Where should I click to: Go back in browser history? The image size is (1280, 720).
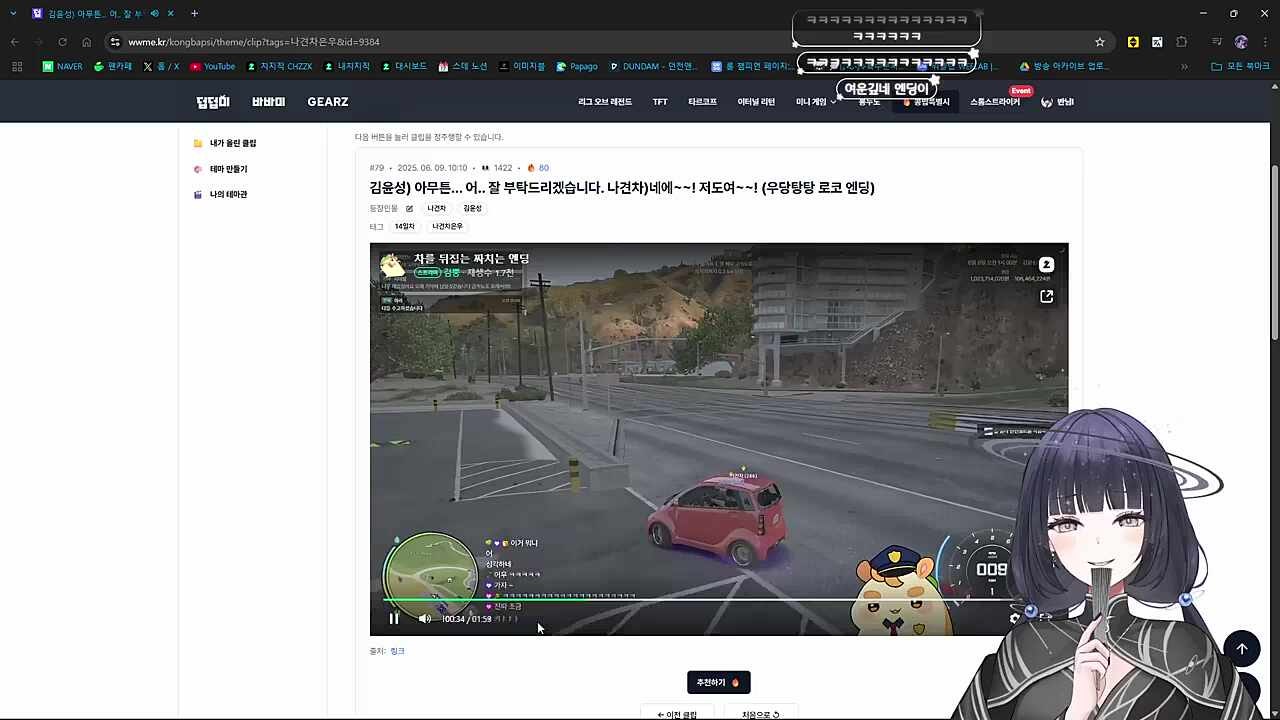point(15,42)
